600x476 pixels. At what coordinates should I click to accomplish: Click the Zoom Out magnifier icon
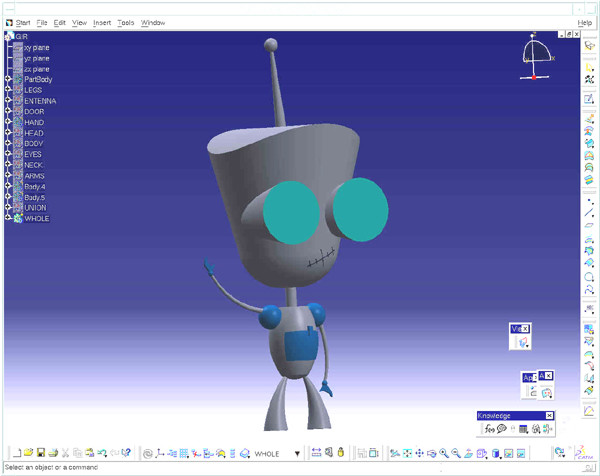tap(456, 453)
